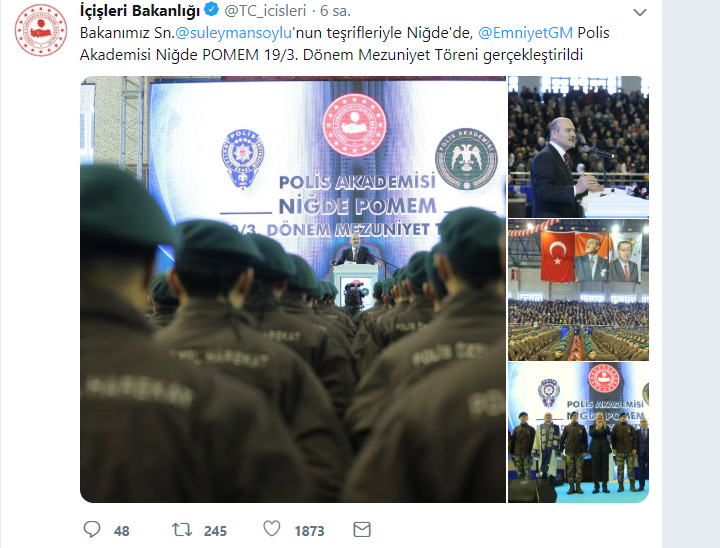Like the tweet with heart icon

tap(271, 529)
